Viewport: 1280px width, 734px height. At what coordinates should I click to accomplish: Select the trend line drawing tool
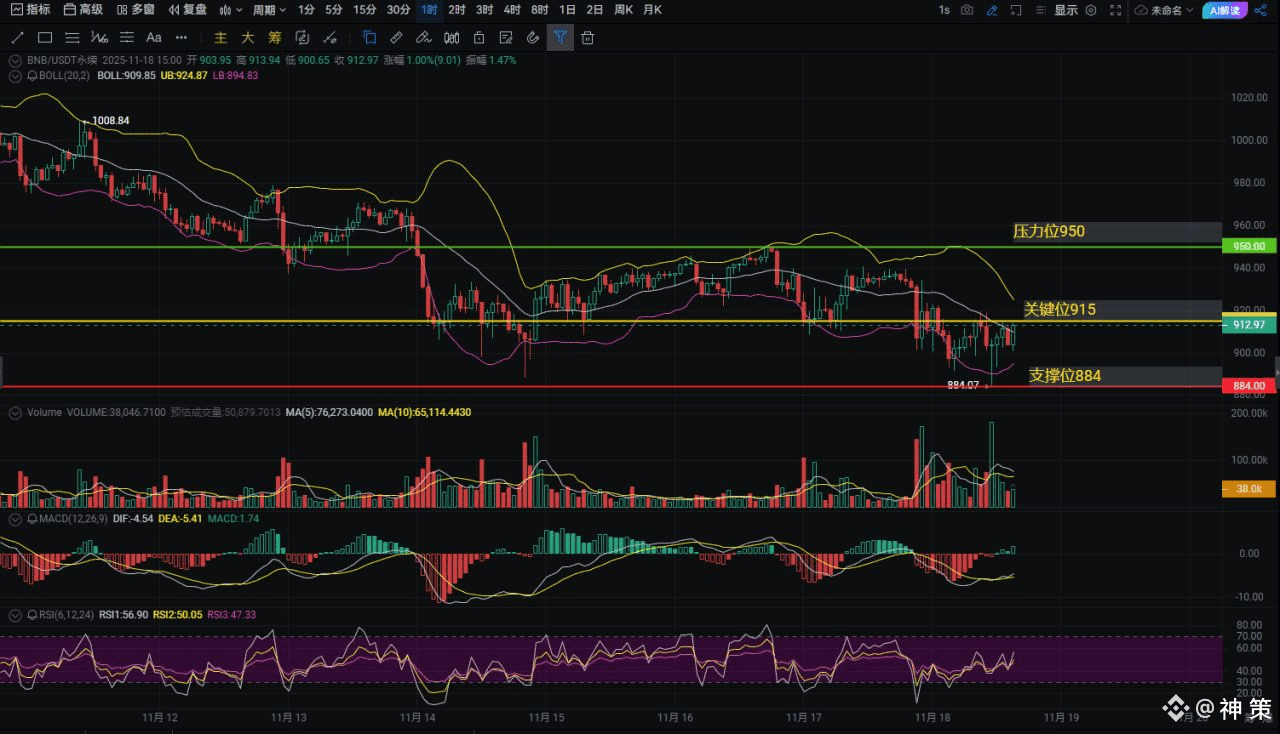pos(17,38)
